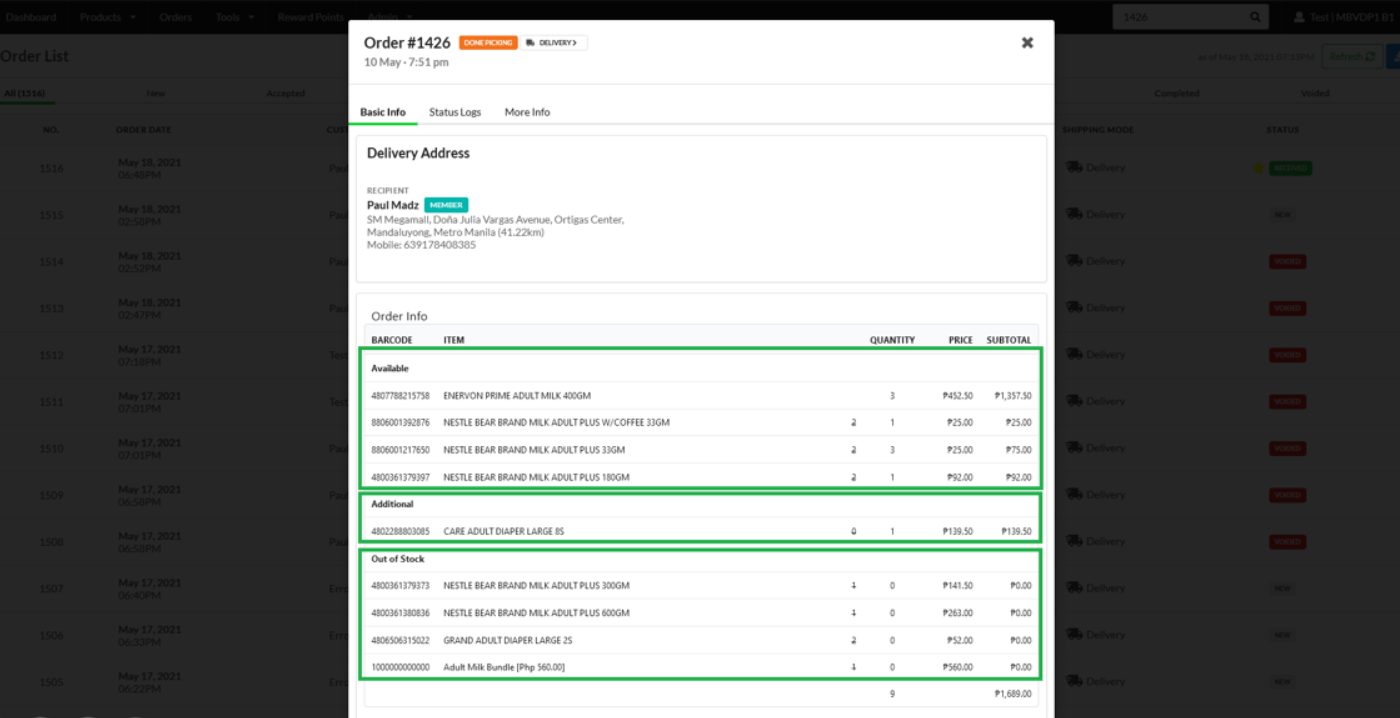
Task: Click the search magnifier icon
Action: click(x=1255, y=17)
